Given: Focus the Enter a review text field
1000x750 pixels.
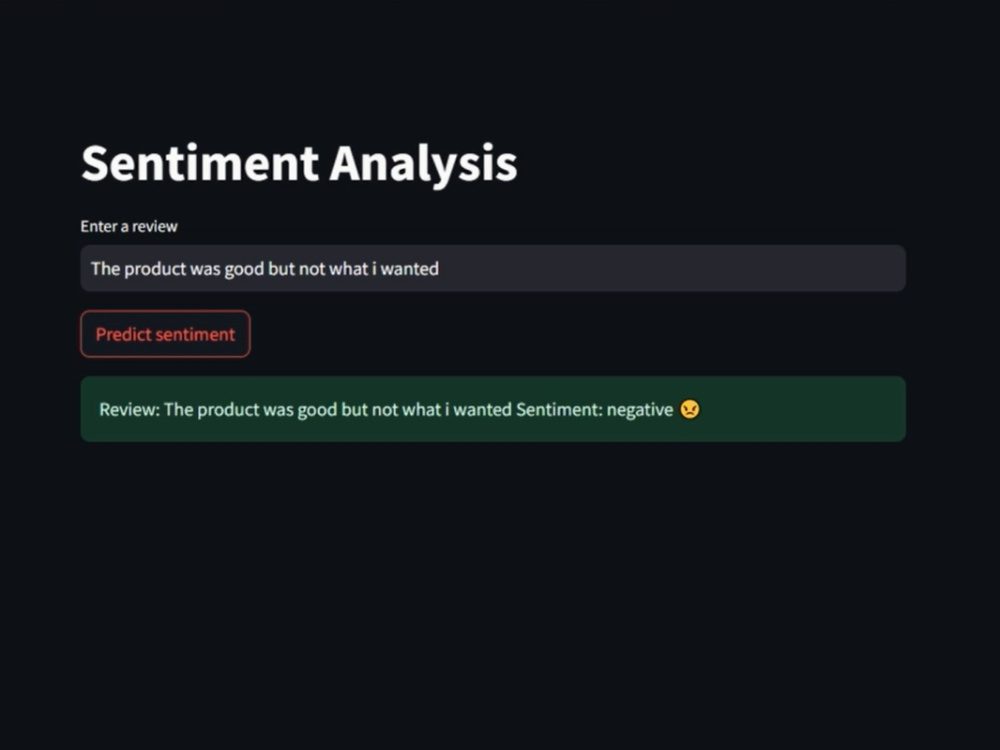Looking at the screenshot, I should coord(493,268).
